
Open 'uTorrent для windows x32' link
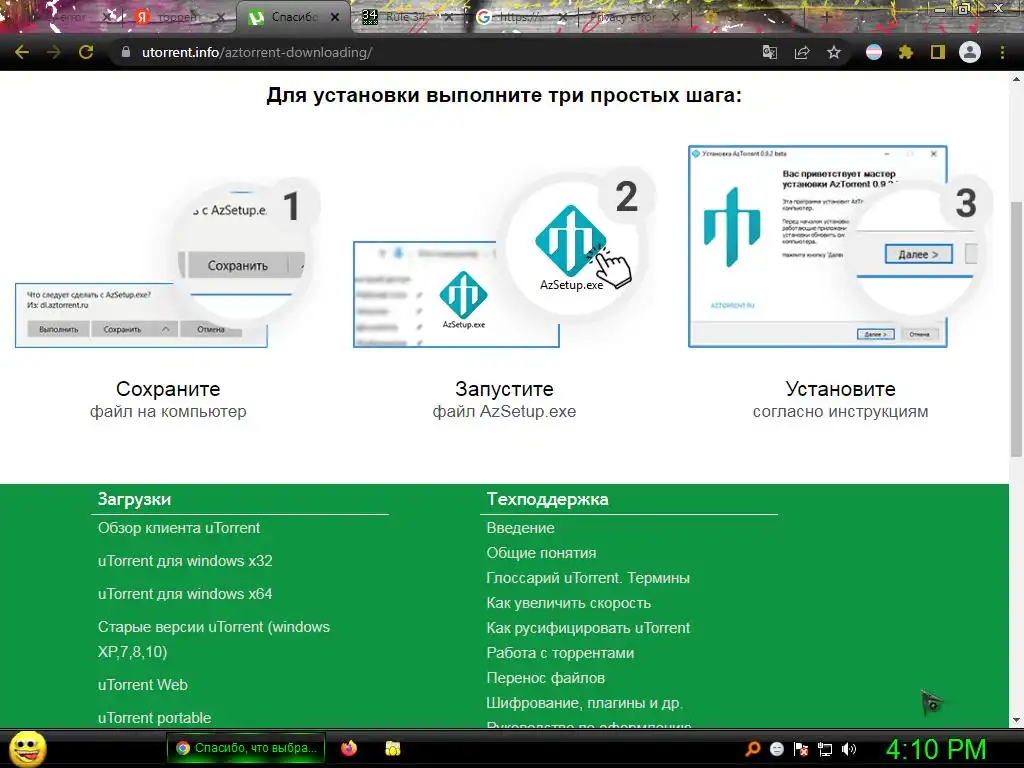[185, 561]
